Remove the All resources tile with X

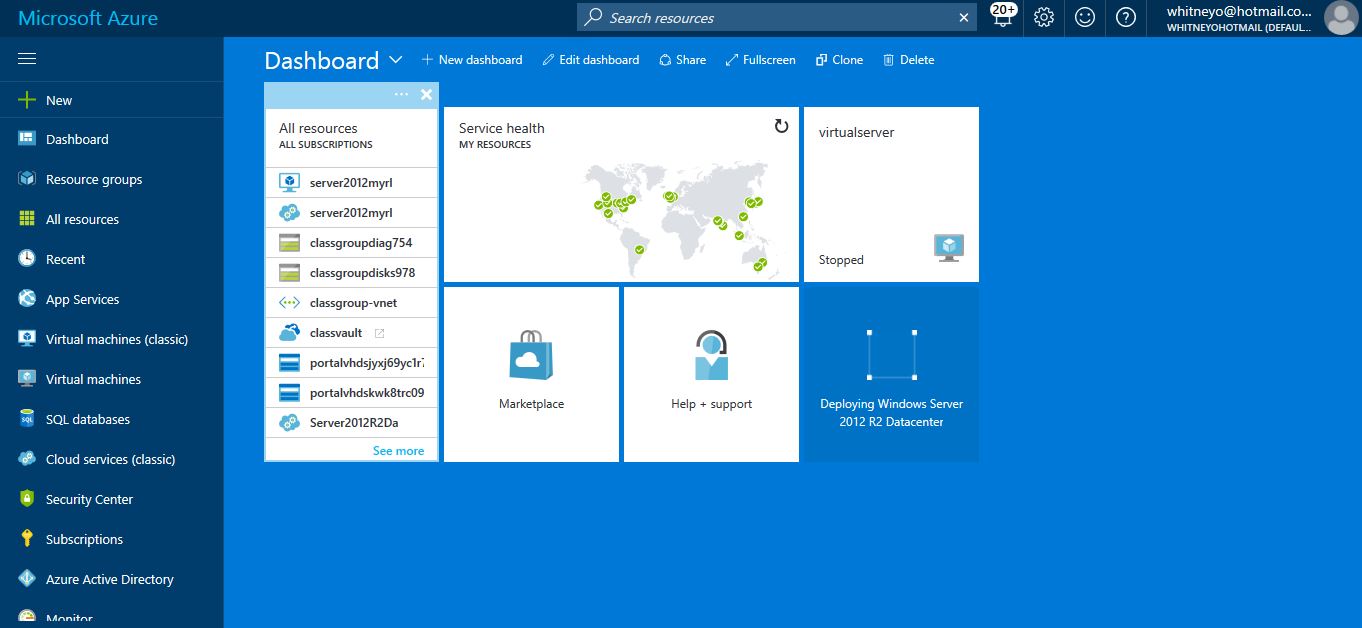click(426, 94)
